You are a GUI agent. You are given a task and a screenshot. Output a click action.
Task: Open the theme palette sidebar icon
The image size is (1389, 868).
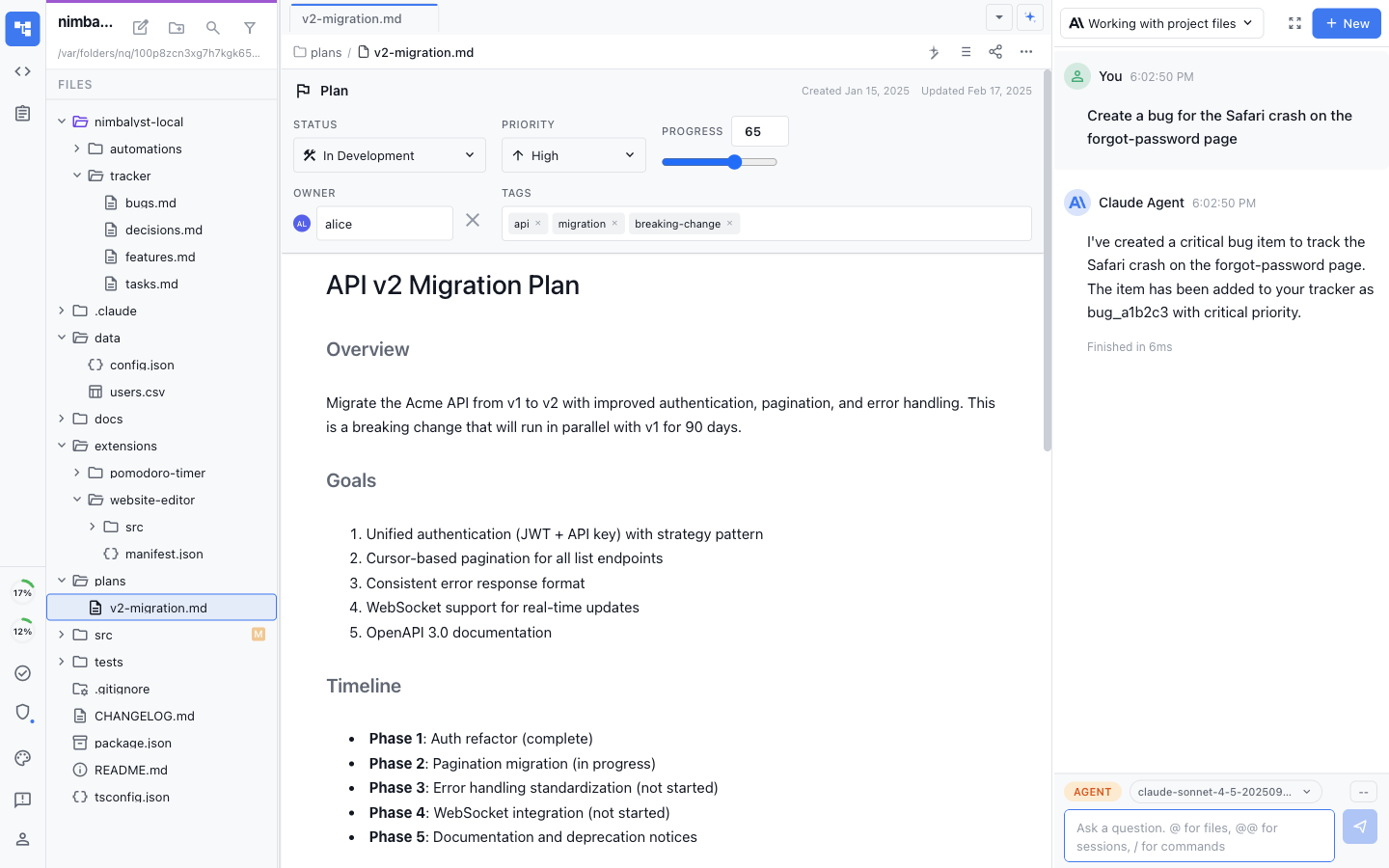click(x=22, y=758)
